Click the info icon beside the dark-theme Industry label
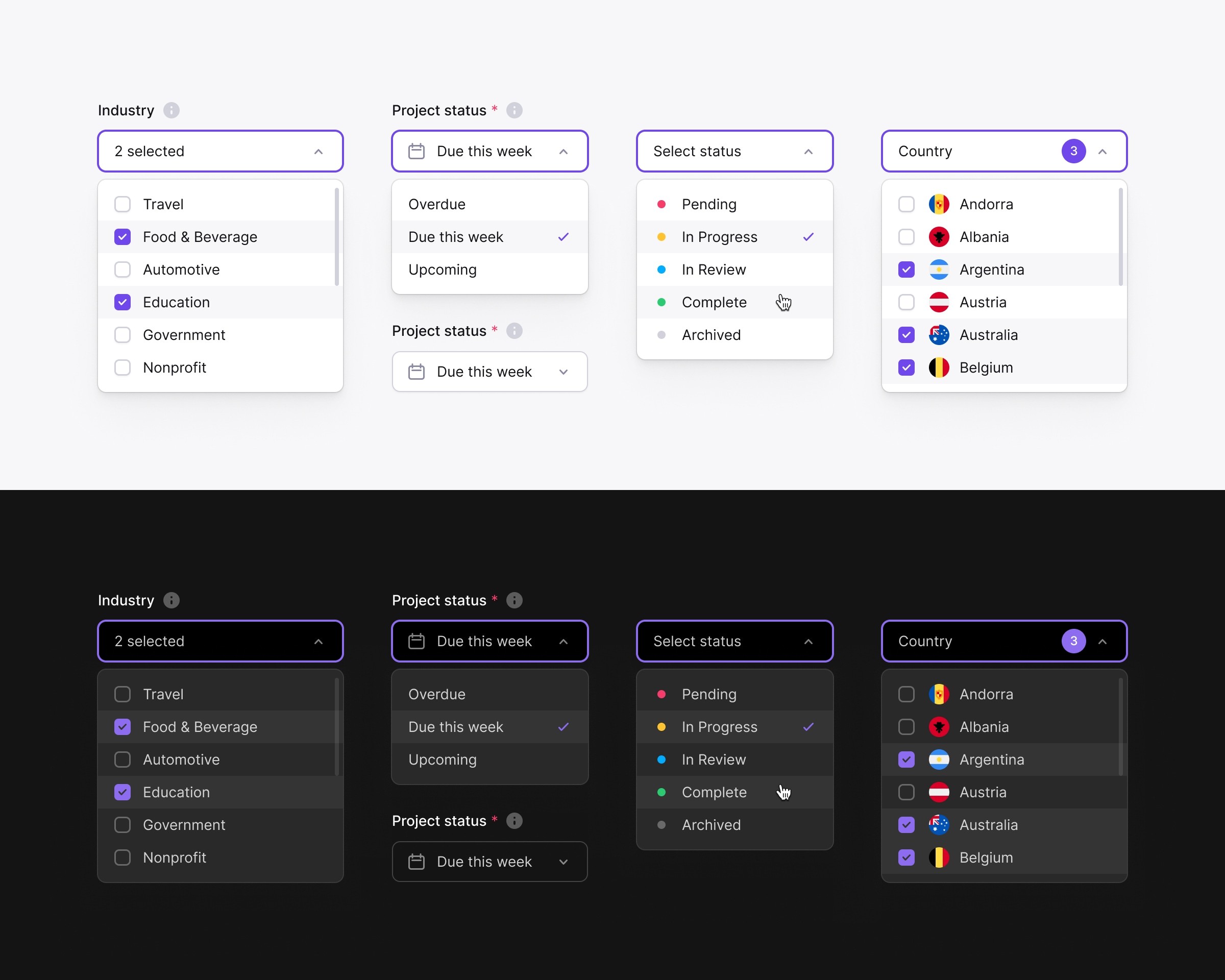The image size is (1225, 980). coord(171,600)
